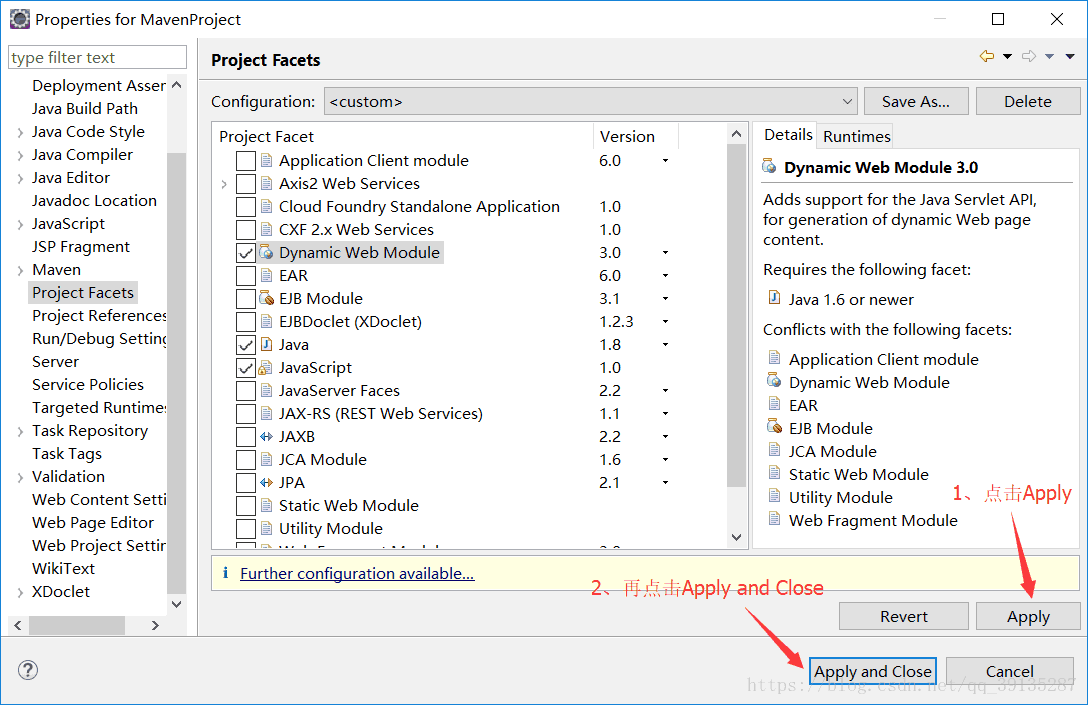Viewport: 1088px width, 705px height.
Task: Open Dynamic Web Module version dropdown
Action: click(x=665, y=253)
